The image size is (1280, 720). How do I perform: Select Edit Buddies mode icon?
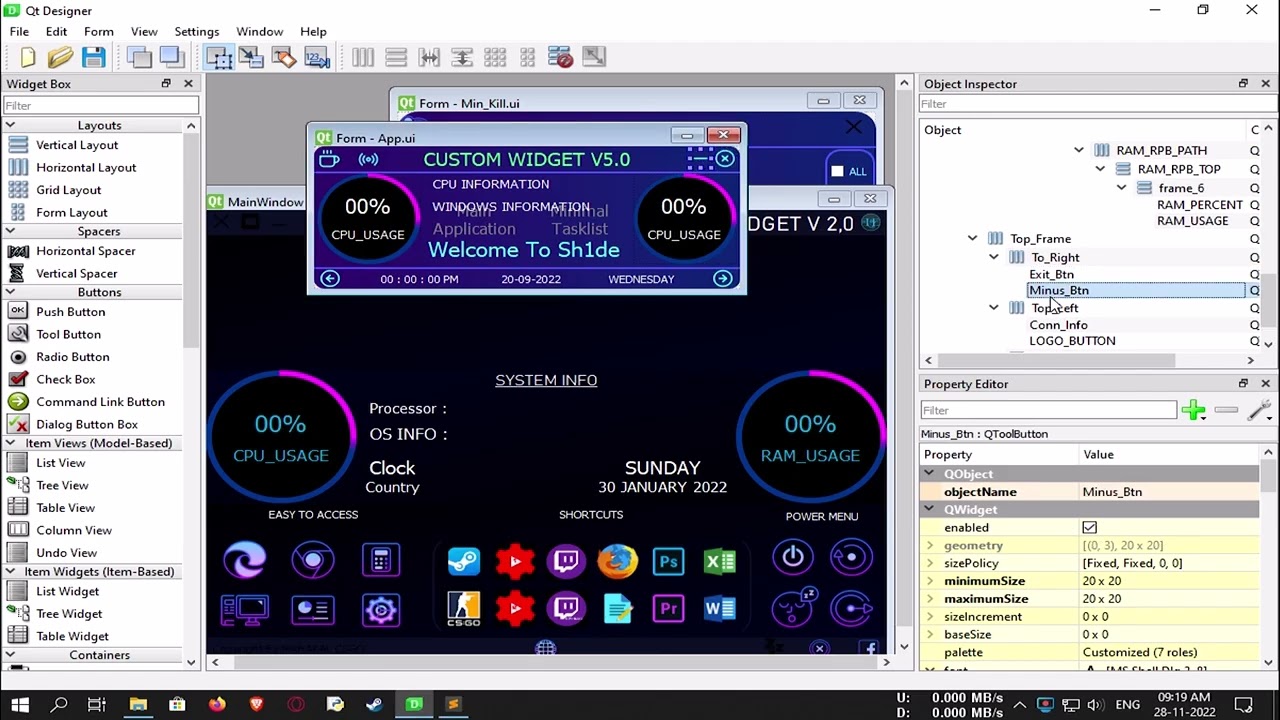(284, 57)
